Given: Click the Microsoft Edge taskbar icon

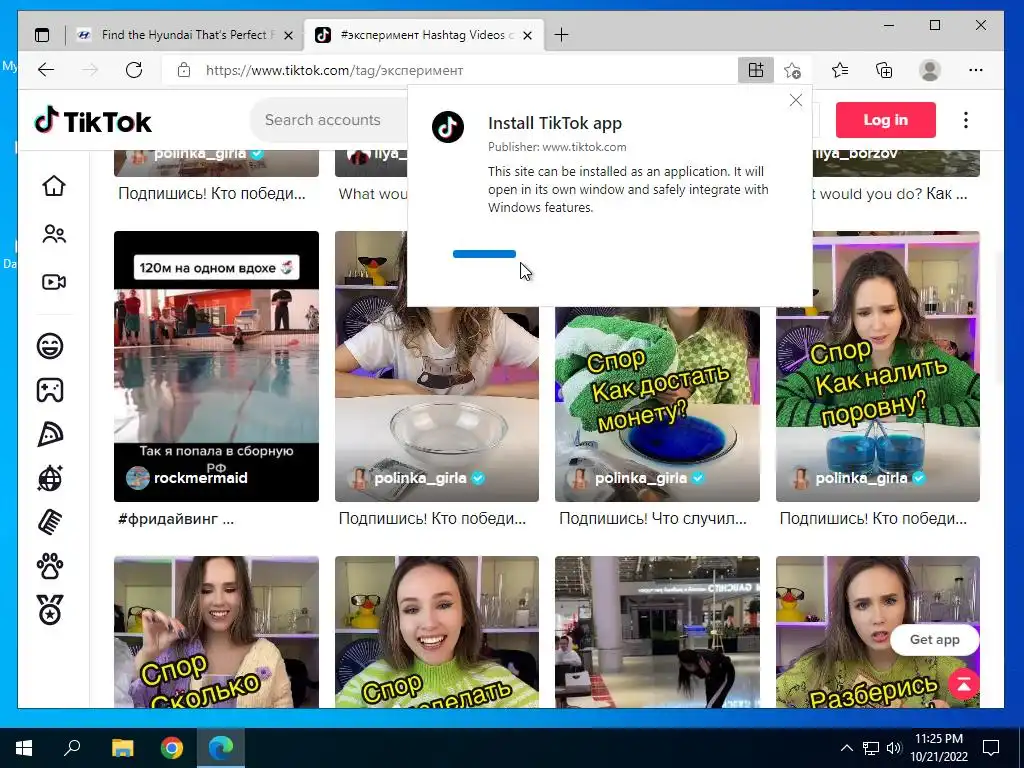Looking at the screenshot, I should click(x=221, y=748).
